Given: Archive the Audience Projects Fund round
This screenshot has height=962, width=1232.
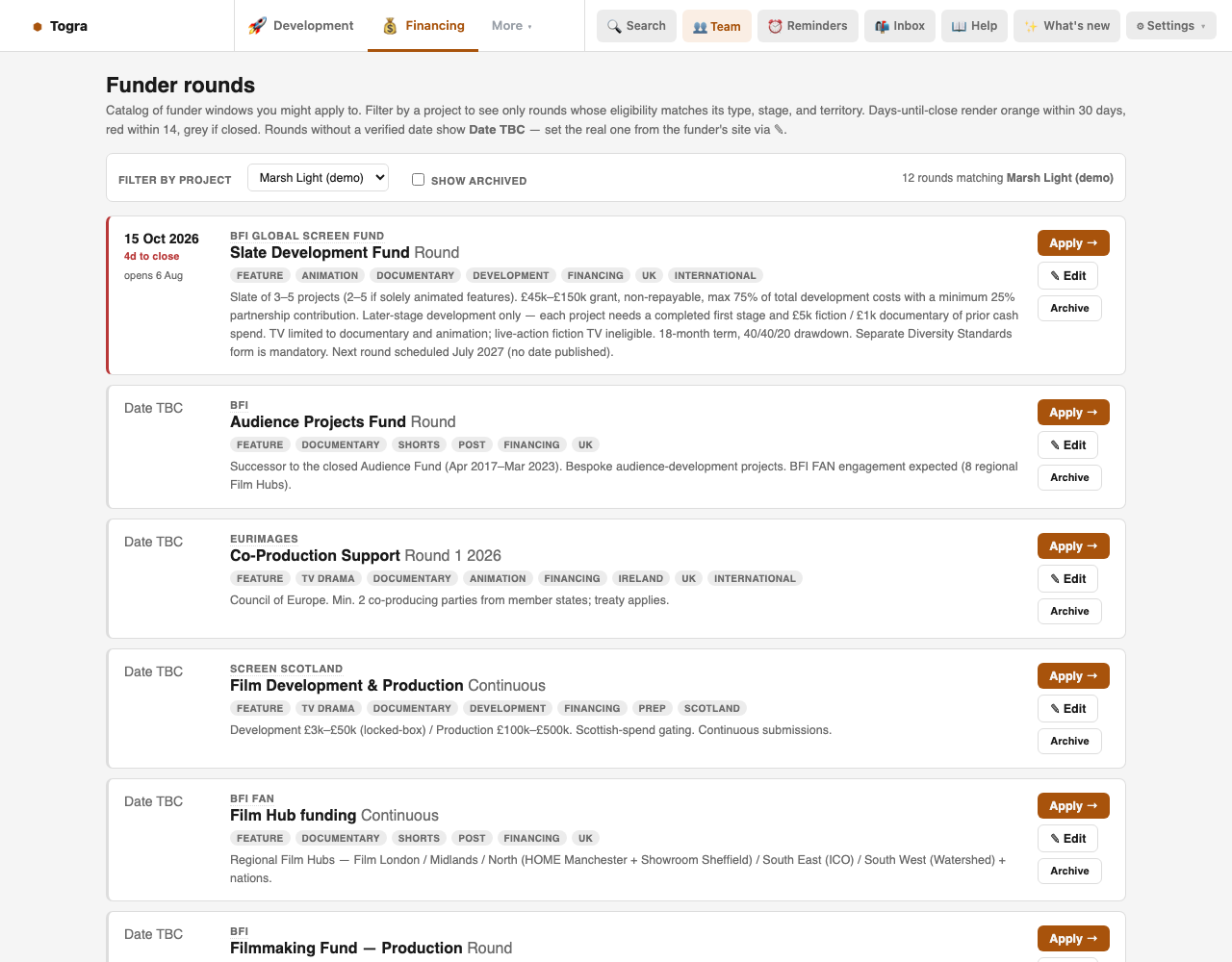Looking at the screenshot, I should pos(1069,477).
